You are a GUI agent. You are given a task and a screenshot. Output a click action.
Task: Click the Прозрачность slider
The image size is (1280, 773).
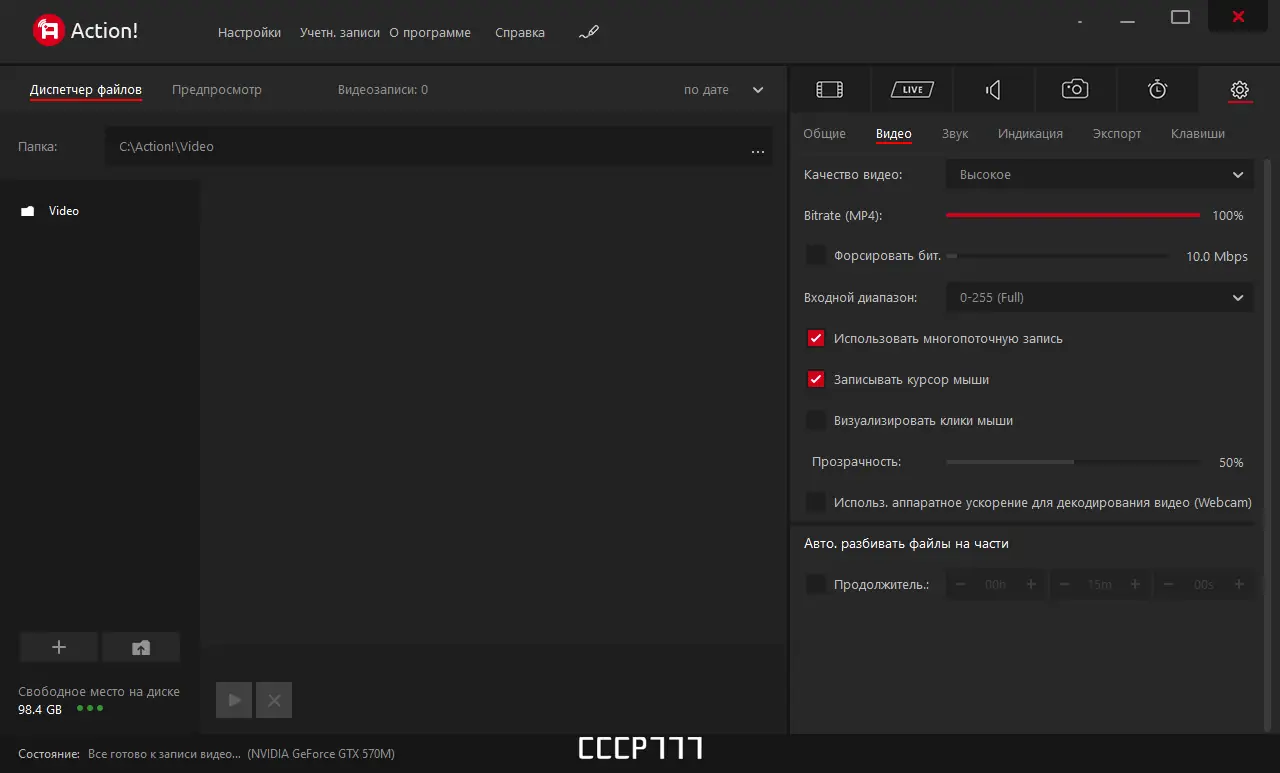(1073, 462)
